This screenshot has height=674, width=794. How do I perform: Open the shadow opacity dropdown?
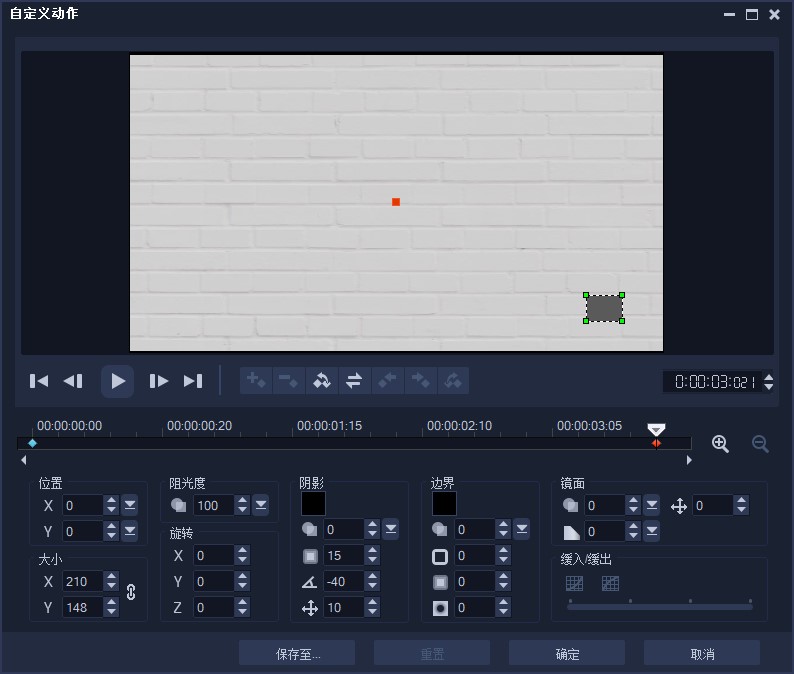pos(391,529)
